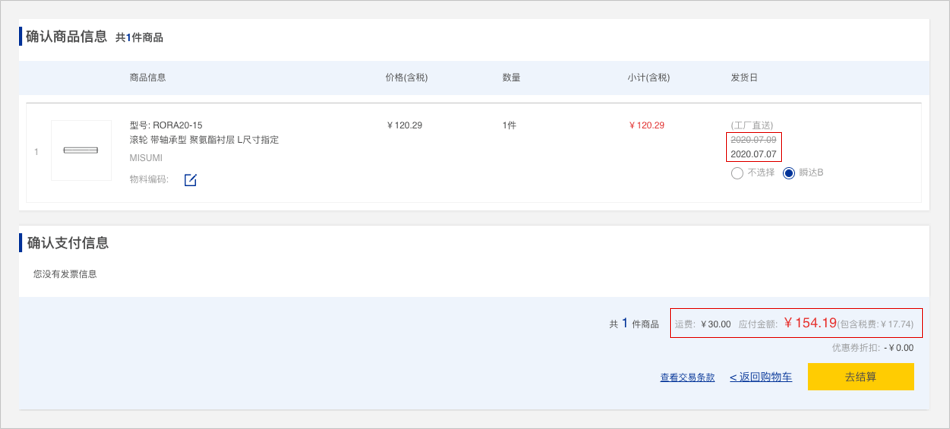Click the 商品信息 column header
Screen dimensions: 950x429
[x=148, y=78]
